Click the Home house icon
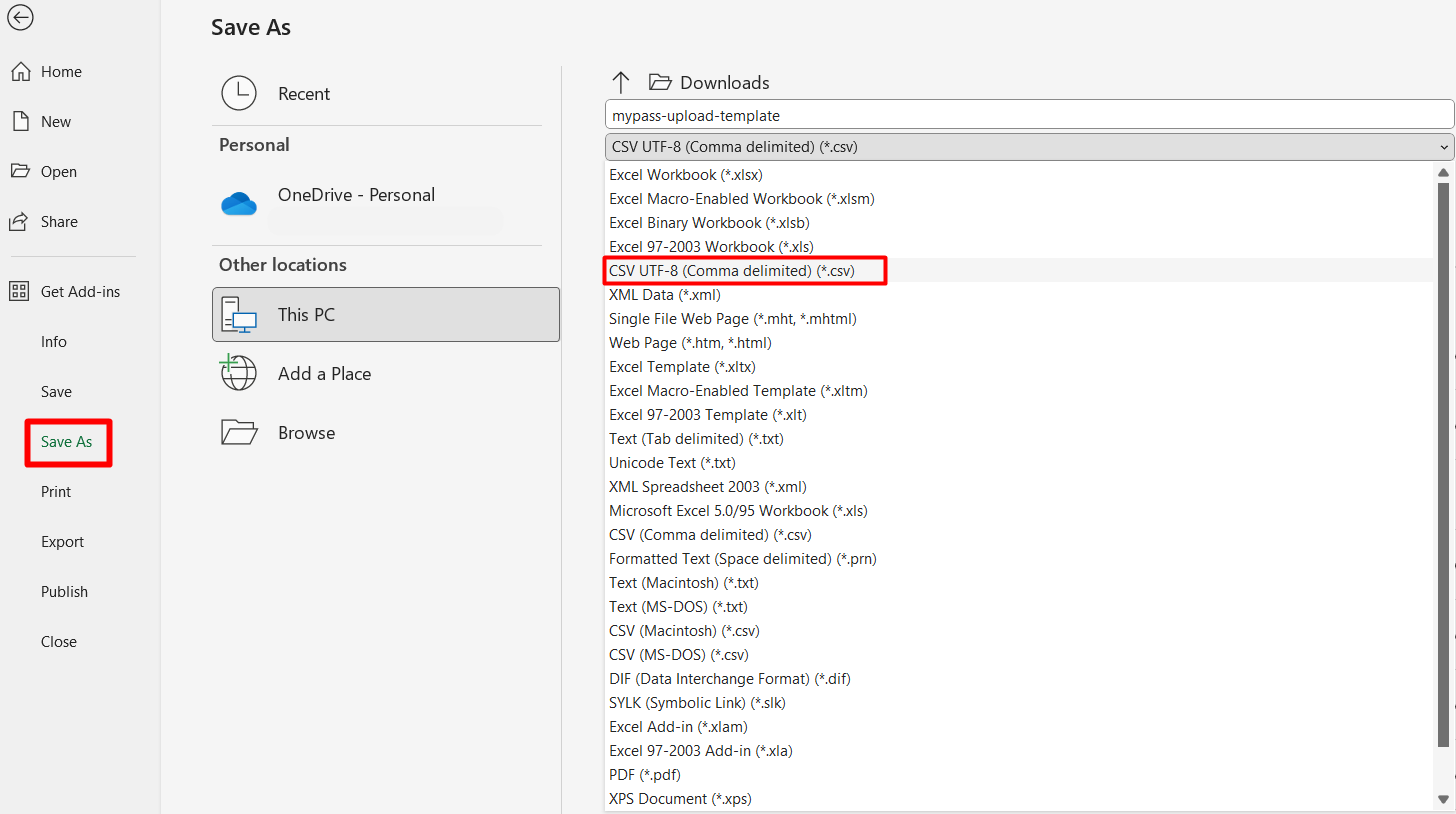 click(20, 72)
